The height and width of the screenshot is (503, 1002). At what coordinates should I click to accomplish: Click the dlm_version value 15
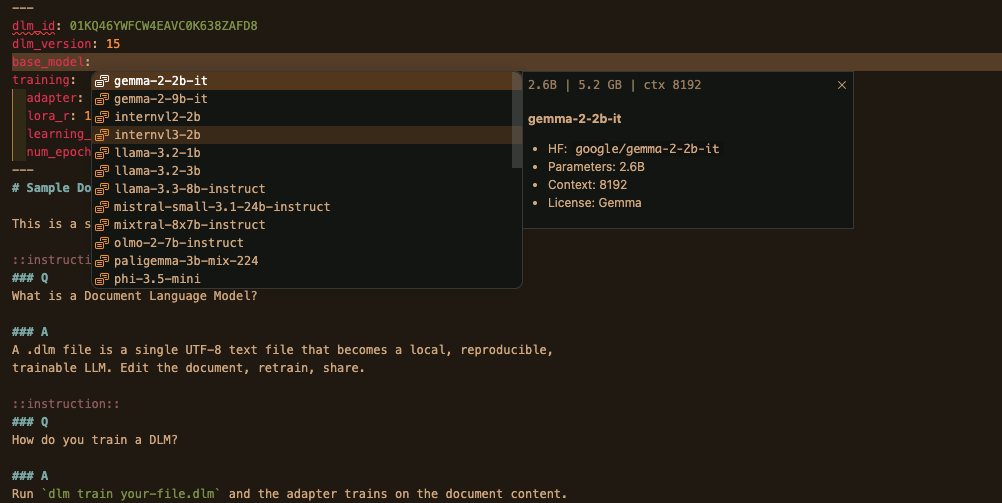(113, 44)
